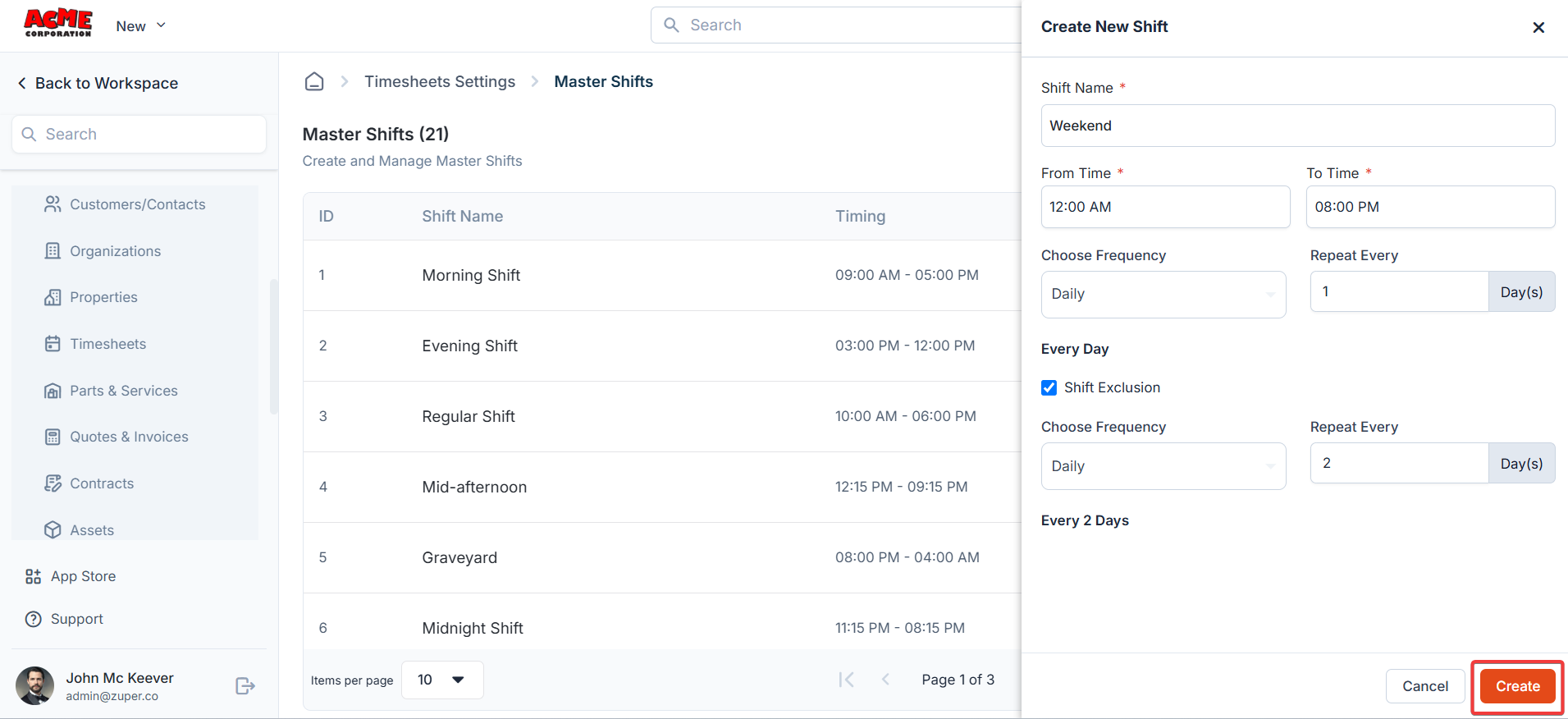Click the first Repeat Every field with 1
The width and height of the screenshot is (1568, 719).
pyautogui.click(x=1399, y=291)
